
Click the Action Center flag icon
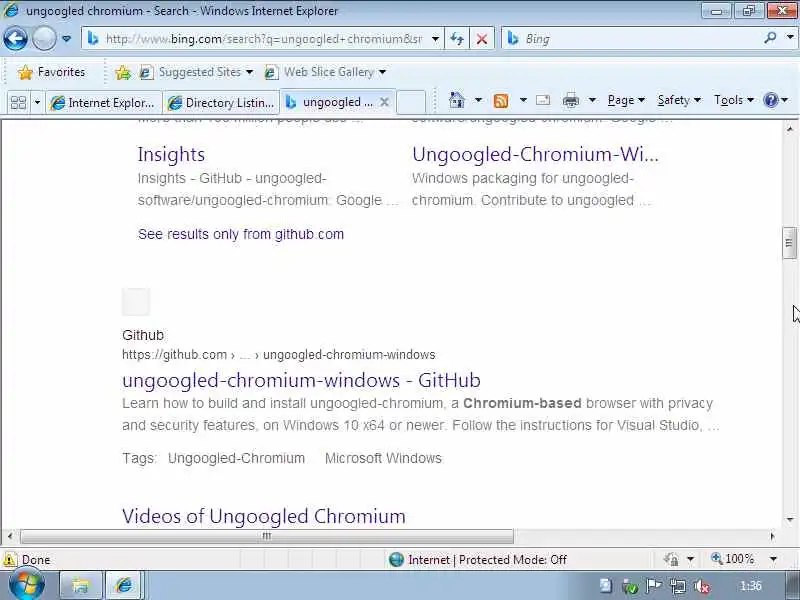(654, 586)
